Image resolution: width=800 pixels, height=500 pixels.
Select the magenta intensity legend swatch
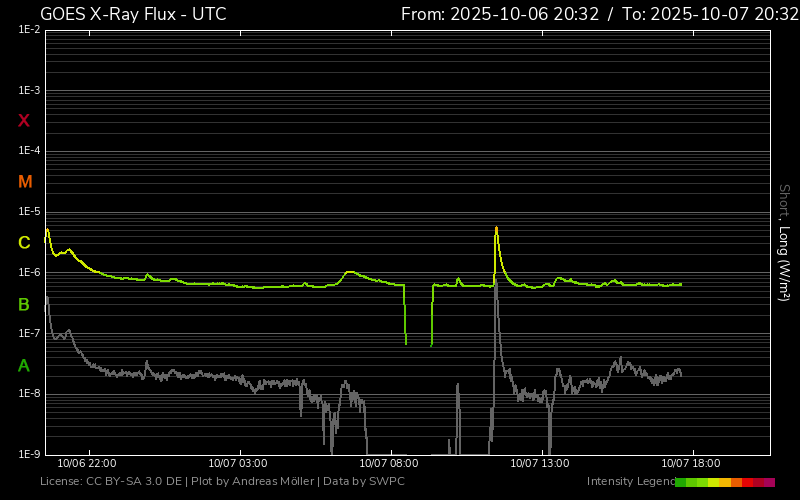(x=769, y=482)
